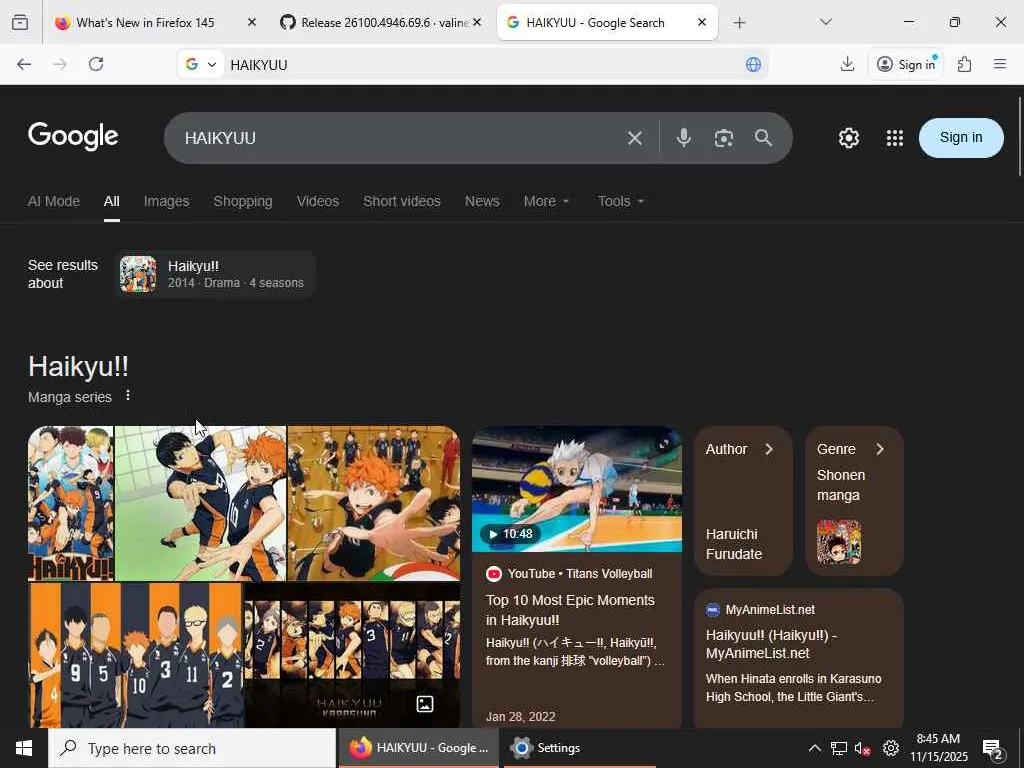1024x768 pixels.
Task: Click the muted volume tray icon
Action: (x=863, y=748)
